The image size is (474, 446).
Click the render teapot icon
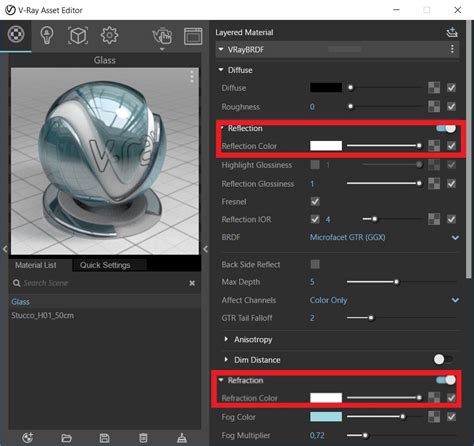coord(162,36)
